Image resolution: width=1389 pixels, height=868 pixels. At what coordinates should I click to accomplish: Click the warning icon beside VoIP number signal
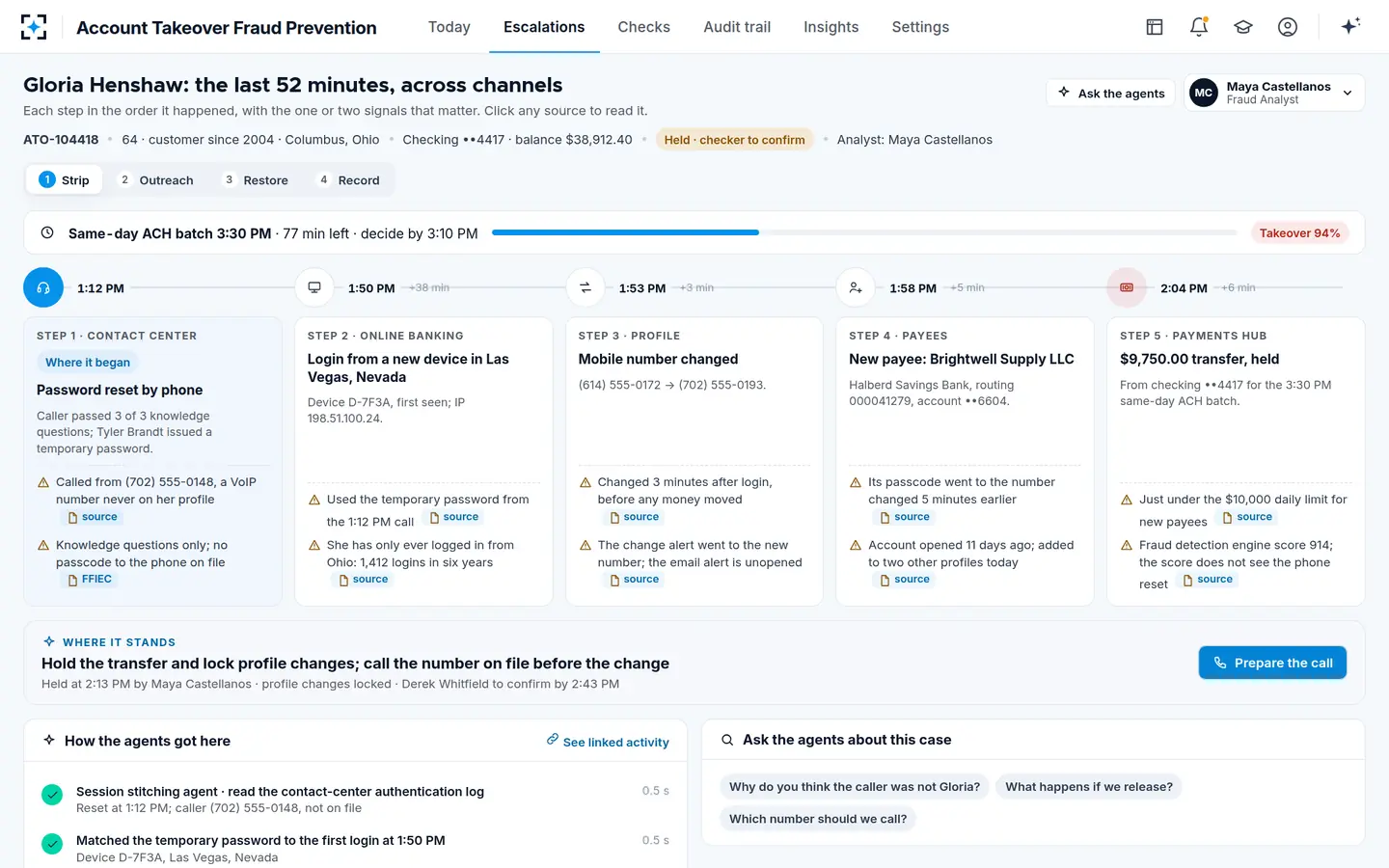43,482
